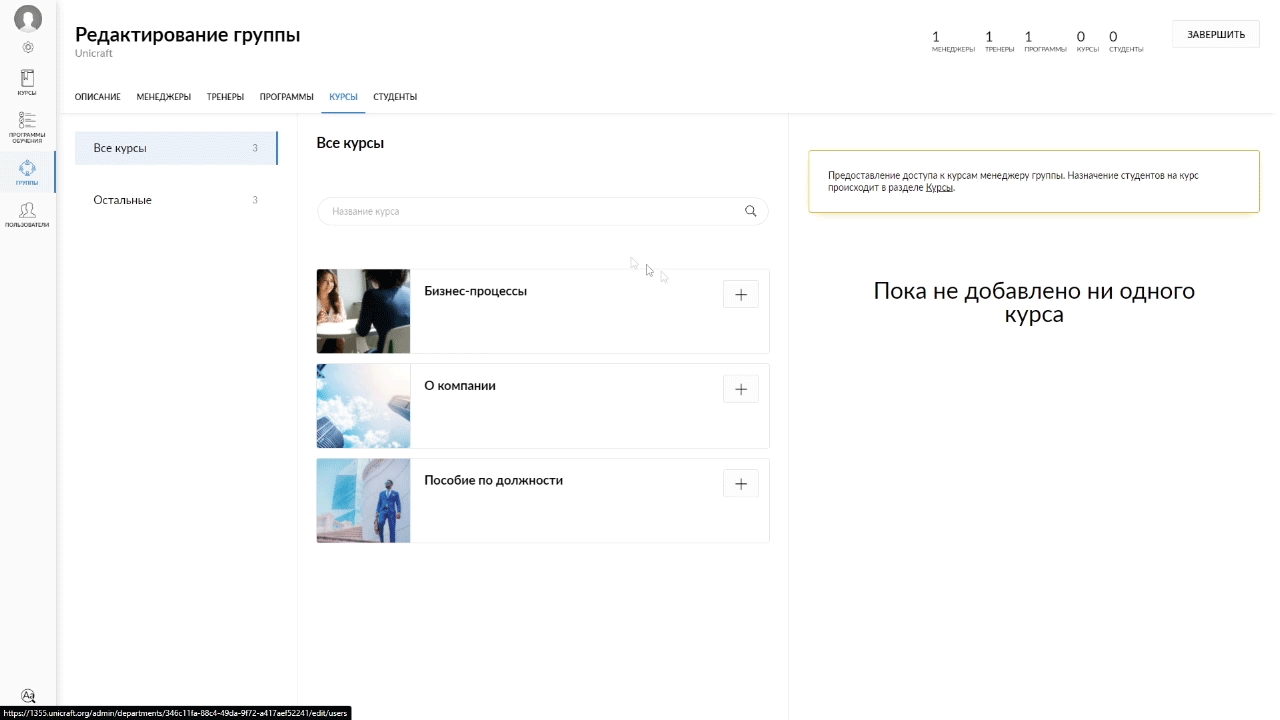The height and width of the screenshot is (720, 1280).
Task: Click the Программы counter in header
Action: 1045,41
